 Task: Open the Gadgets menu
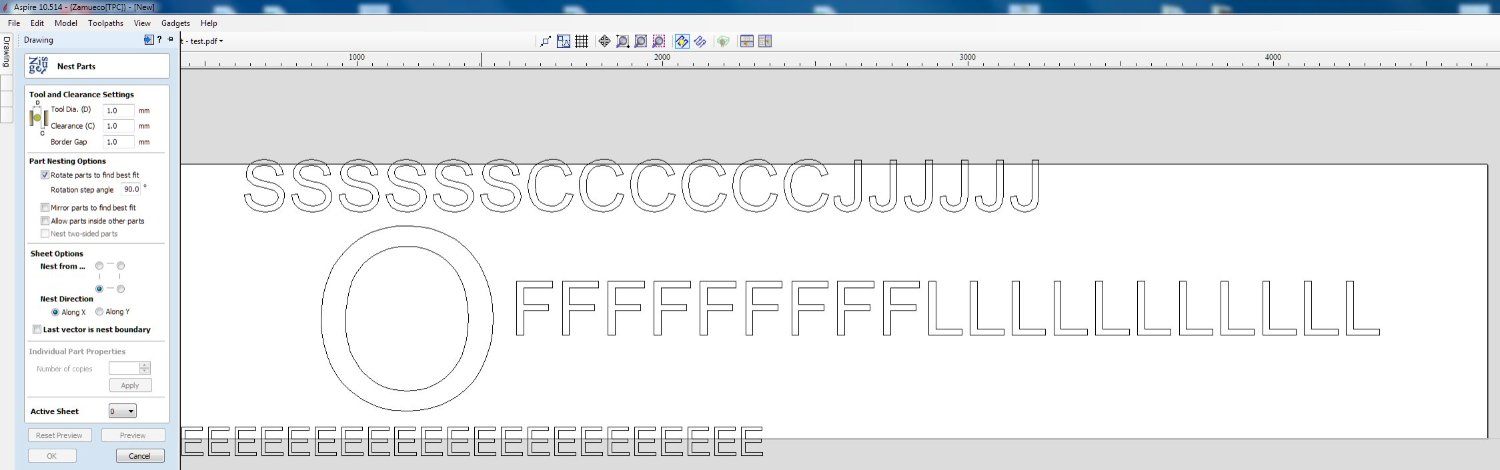click(175, 22)
